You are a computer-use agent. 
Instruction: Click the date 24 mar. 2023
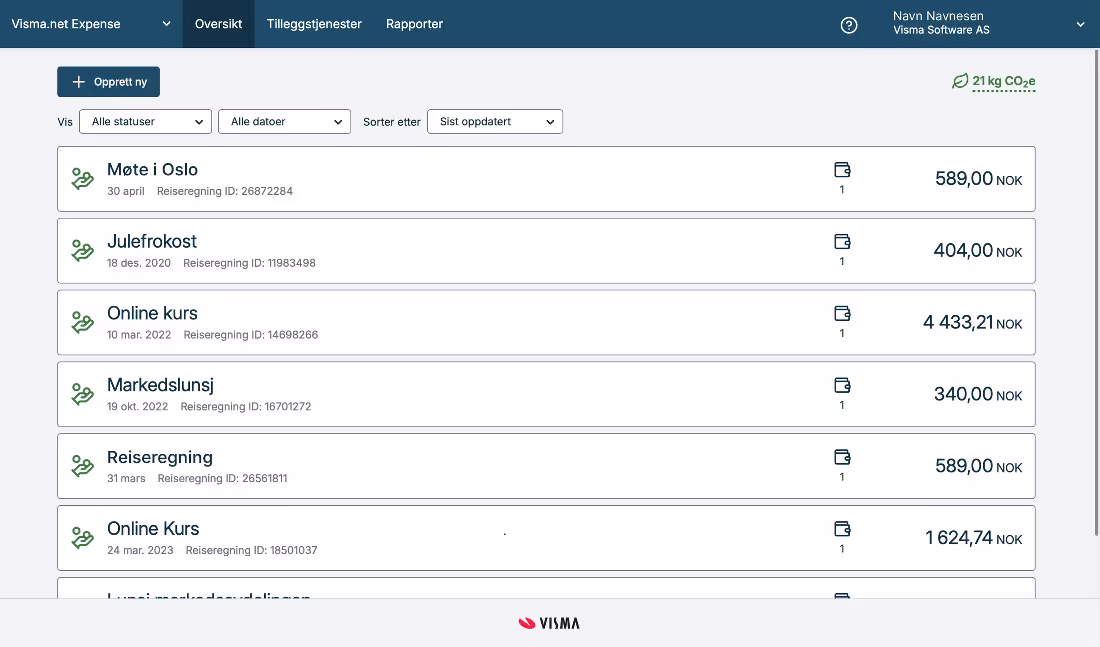pyautogui.click(x=140, y=550)
